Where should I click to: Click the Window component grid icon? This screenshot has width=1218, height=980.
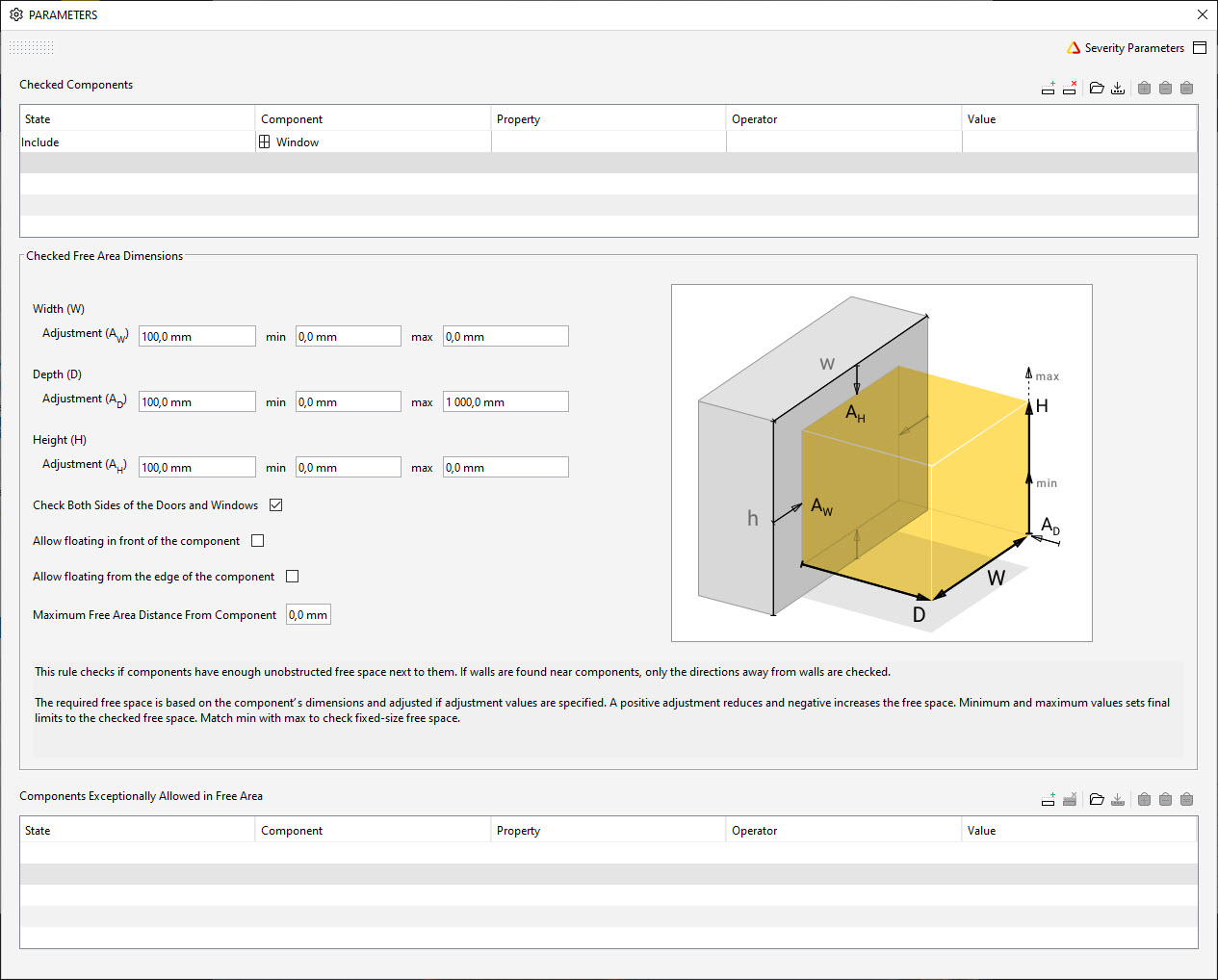(265, 142)
